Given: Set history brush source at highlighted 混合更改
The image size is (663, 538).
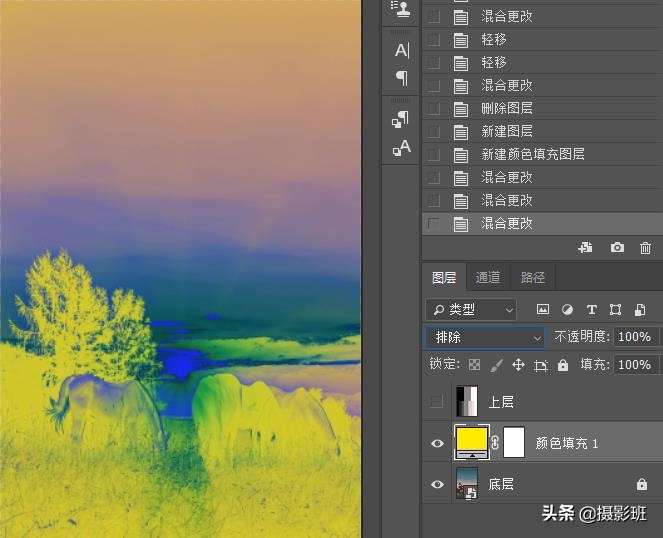Looking at the screenshot, I should [x=433, y=223].
